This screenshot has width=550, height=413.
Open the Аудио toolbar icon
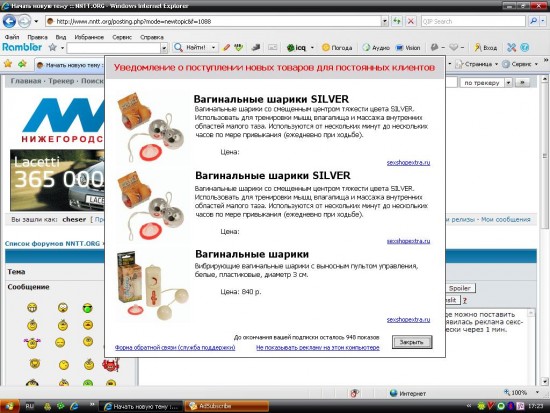376,47
